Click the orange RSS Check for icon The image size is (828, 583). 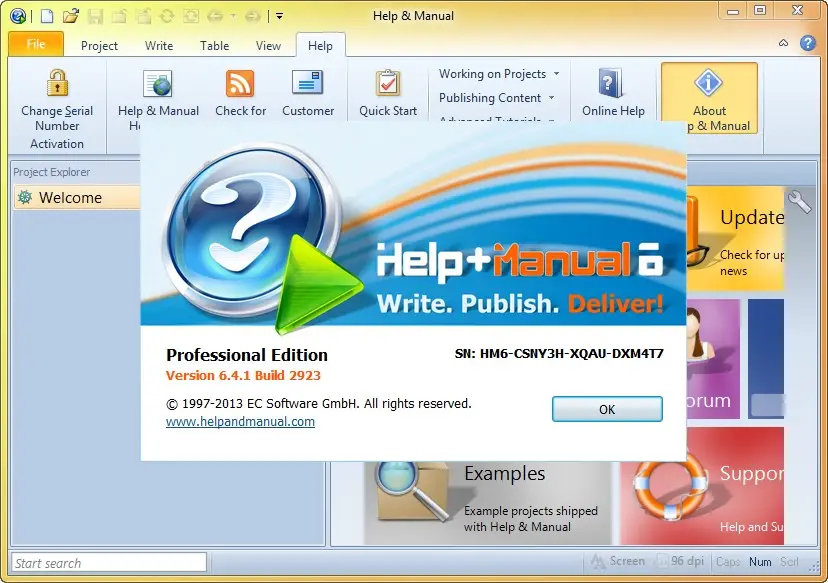tap(240, 83)
